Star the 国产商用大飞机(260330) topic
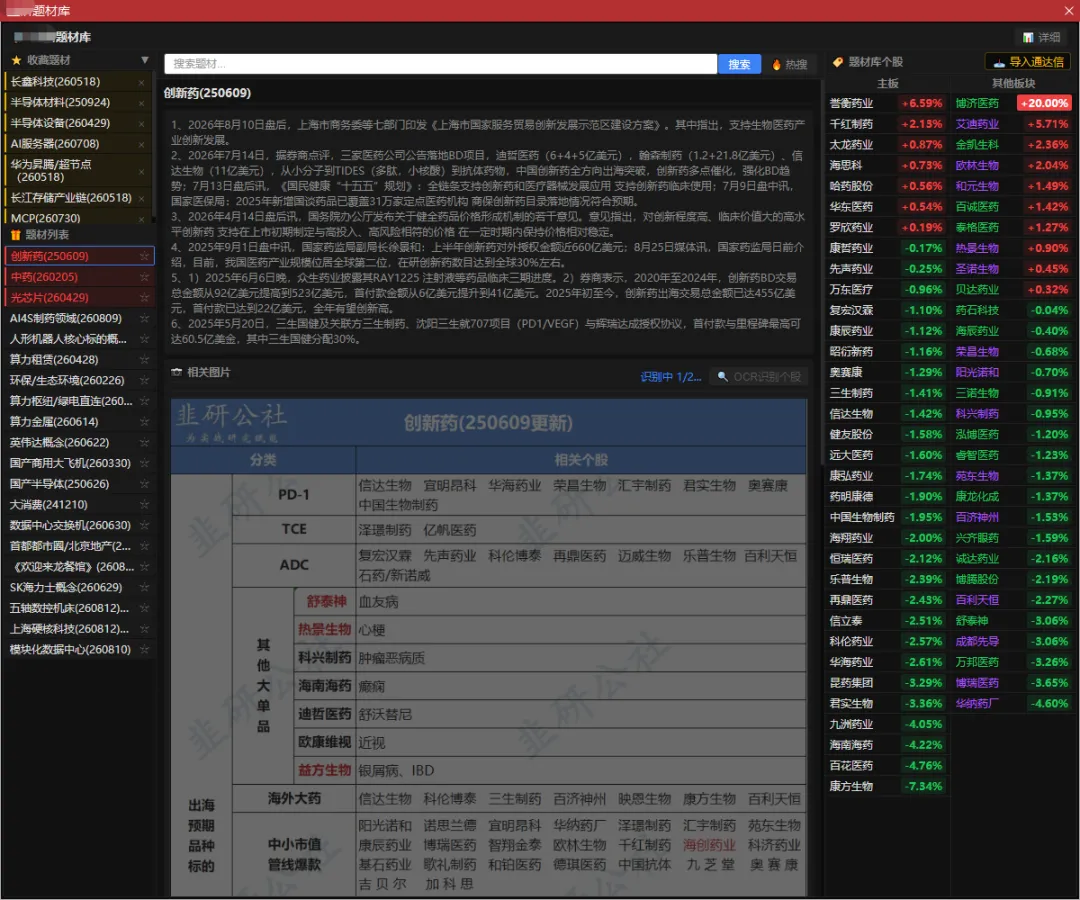The height and width of the screenshot is (900, 1080). [144, 463]
